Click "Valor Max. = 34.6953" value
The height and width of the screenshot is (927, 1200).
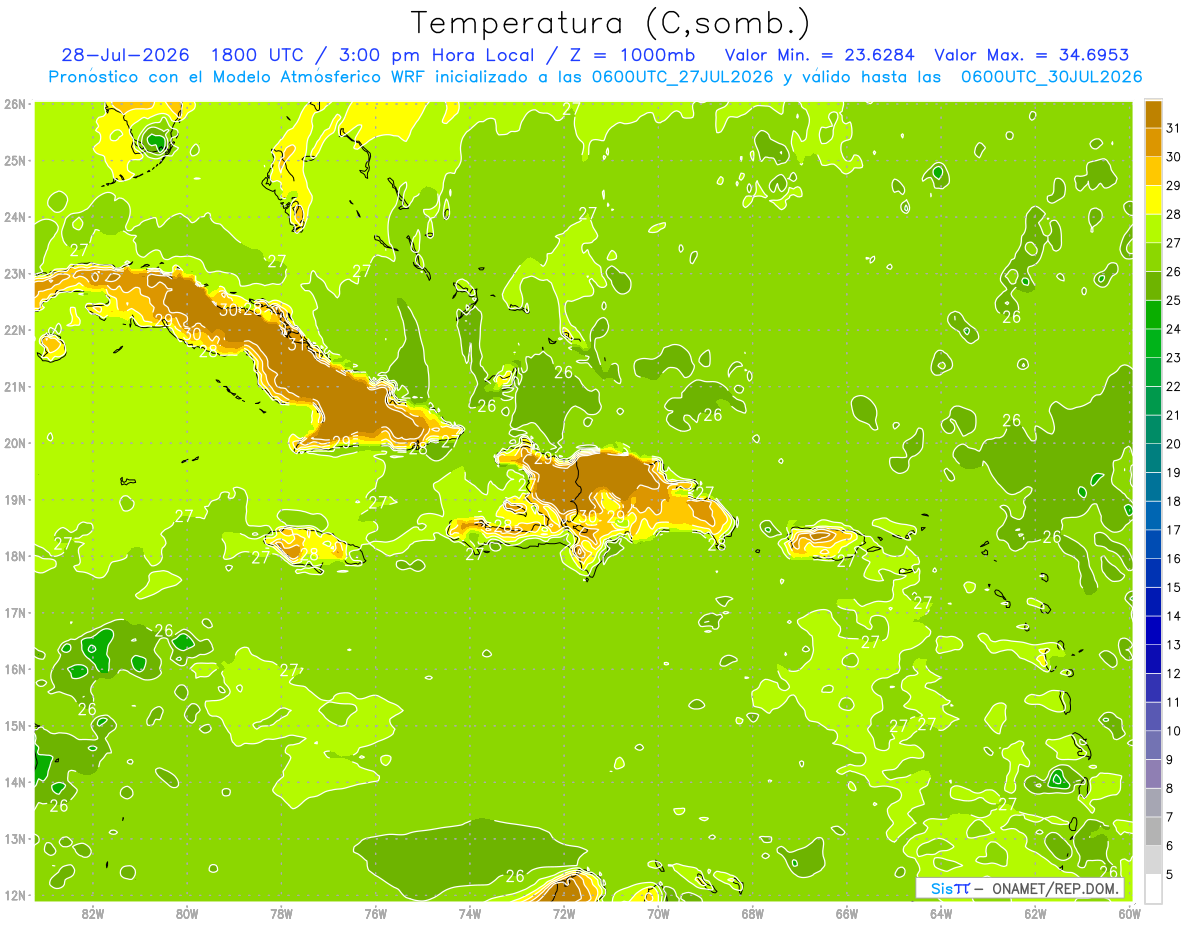click(x=1031, y=56)
